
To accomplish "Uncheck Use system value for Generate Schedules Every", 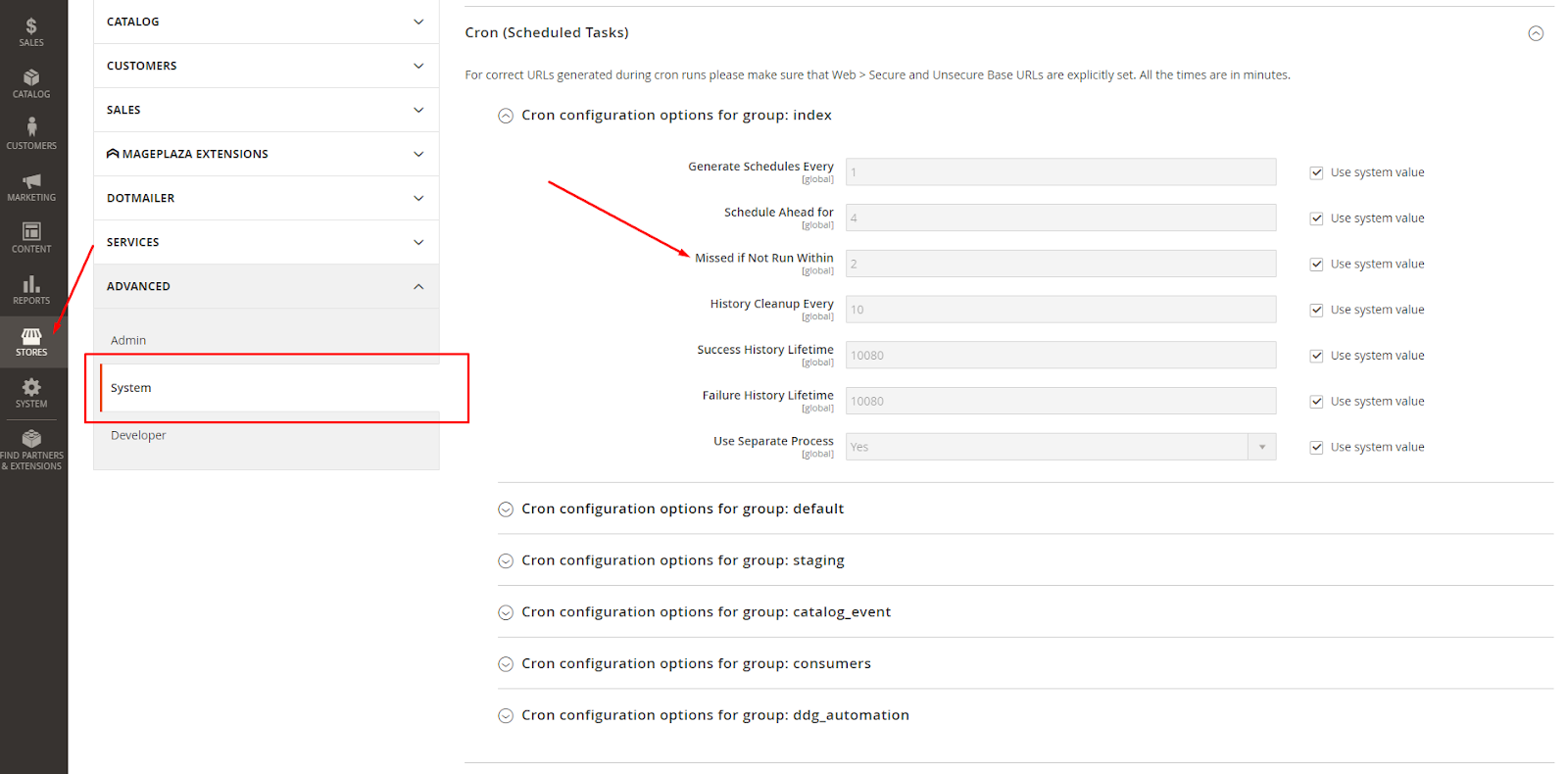I will (x=1316, y=172).
